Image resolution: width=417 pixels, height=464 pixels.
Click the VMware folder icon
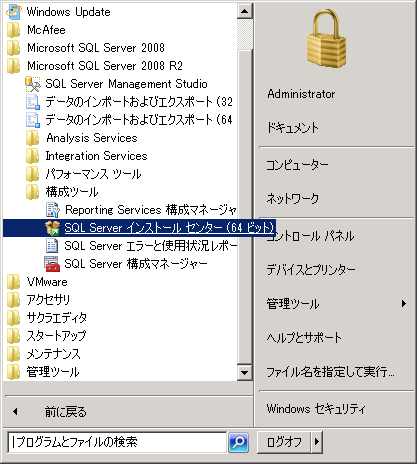pyautogui.click(x=14, y=282)
